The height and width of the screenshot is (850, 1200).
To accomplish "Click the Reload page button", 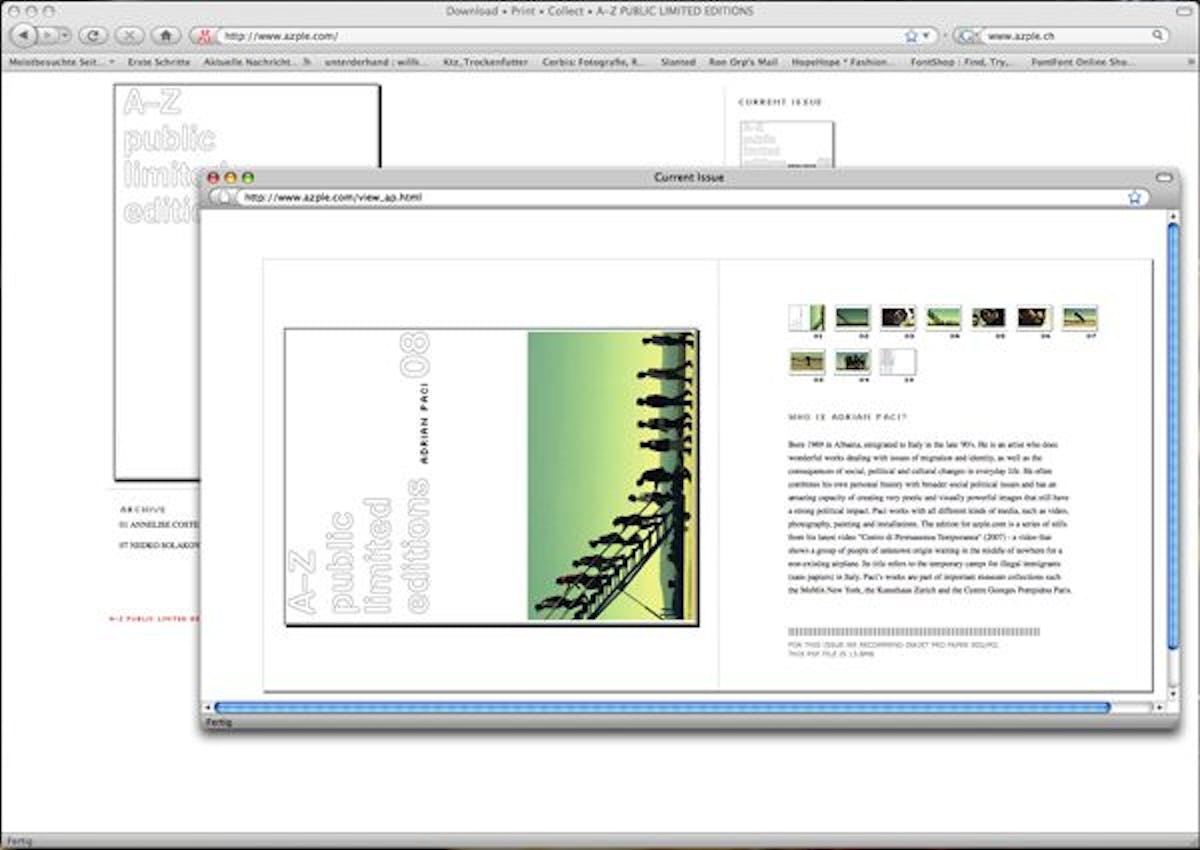I will 93,35.
